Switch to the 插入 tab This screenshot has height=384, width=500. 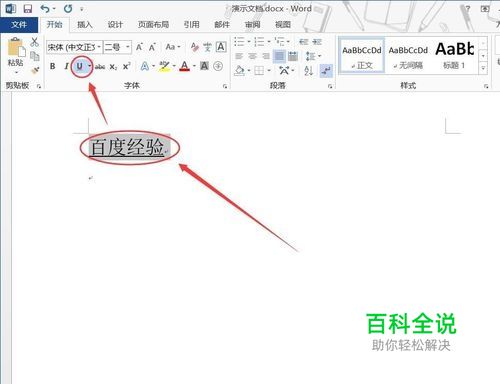click(x=84, y=24)
